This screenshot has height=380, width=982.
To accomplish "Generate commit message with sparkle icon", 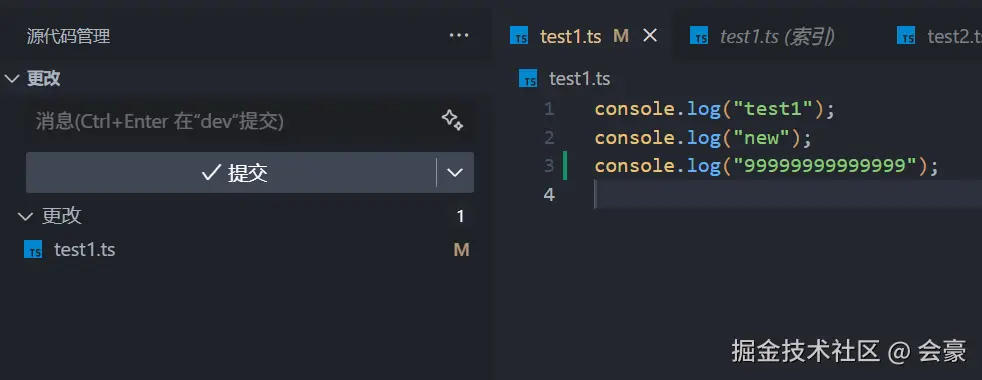I will (x=452, y=120).
